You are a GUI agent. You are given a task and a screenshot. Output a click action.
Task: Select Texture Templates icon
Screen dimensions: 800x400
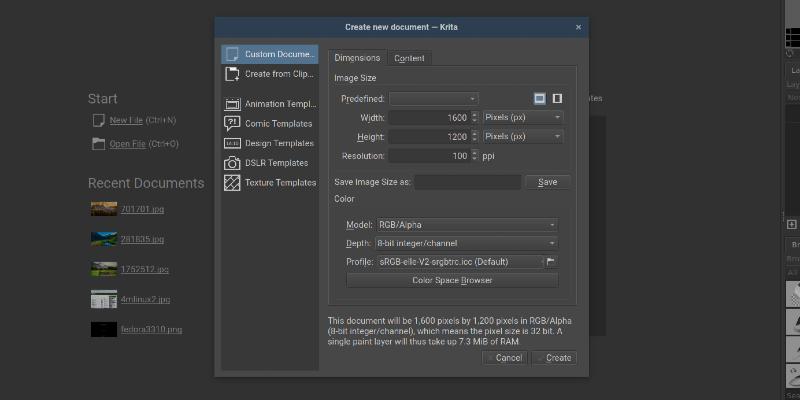click(x=232, y=182)
